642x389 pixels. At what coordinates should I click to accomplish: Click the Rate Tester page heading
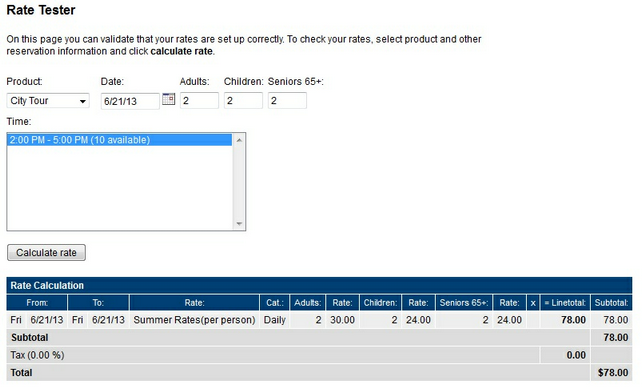(41, 10)
